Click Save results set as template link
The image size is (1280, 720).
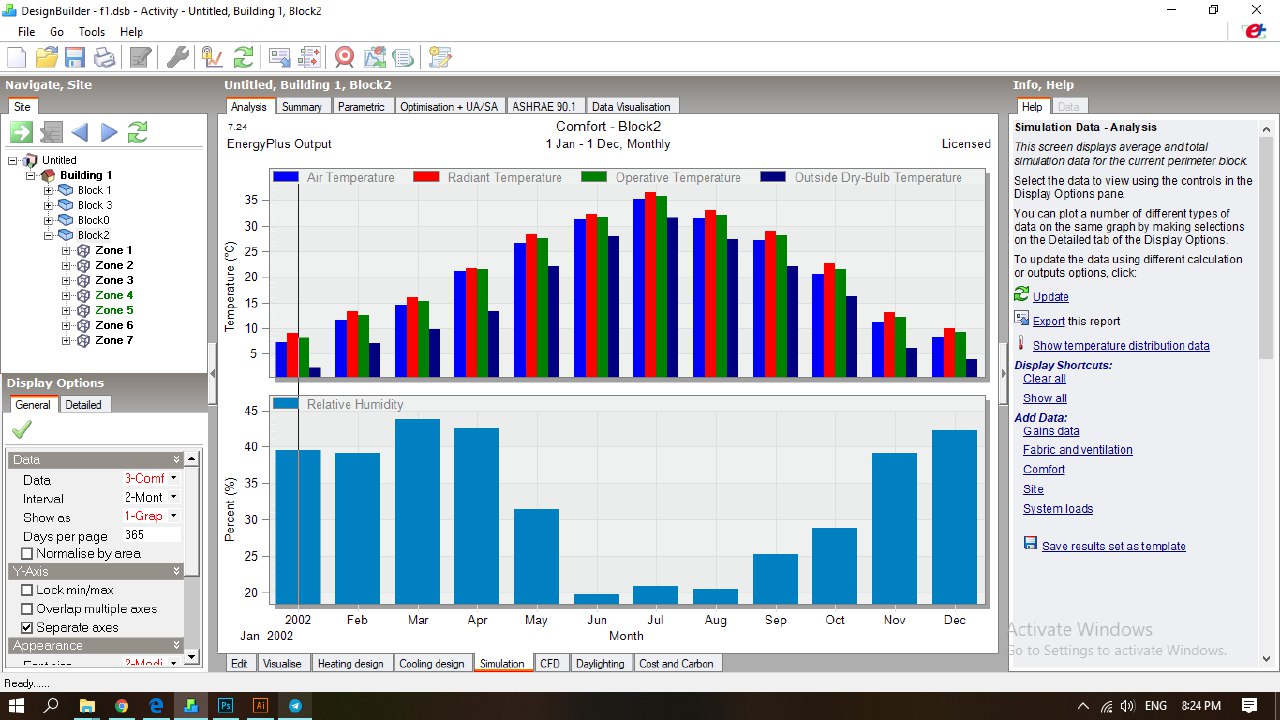(x=1114, y=547)
